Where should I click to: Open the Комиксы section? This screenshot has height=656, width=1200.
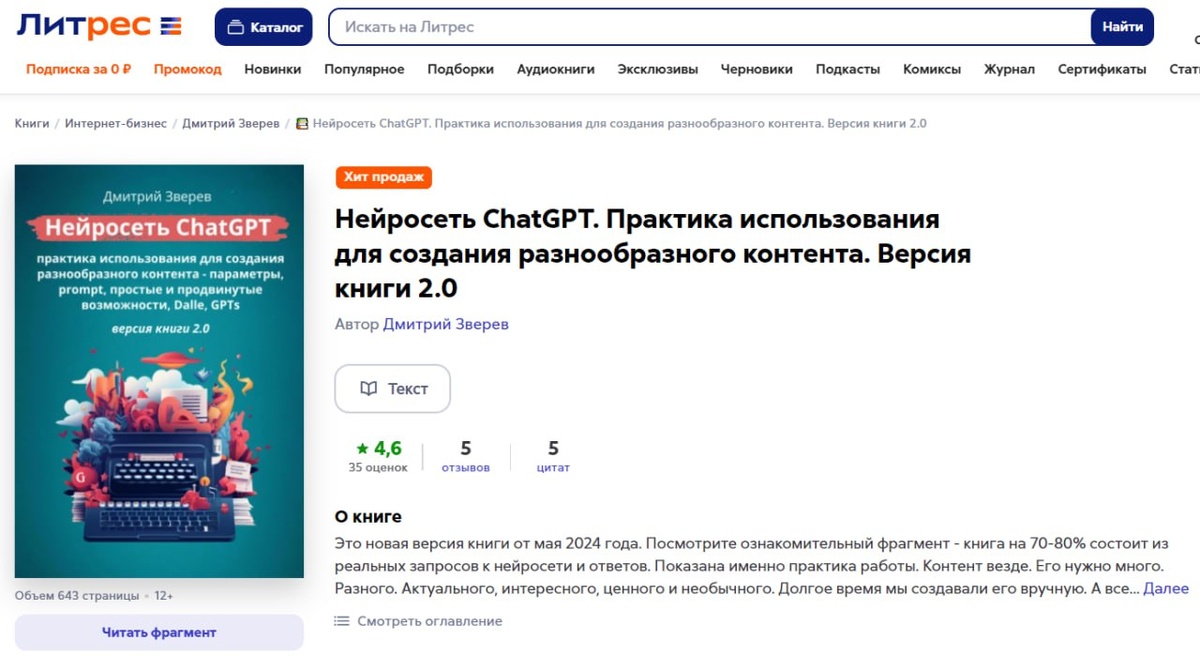pyautogui.click(x=932, y=69)
